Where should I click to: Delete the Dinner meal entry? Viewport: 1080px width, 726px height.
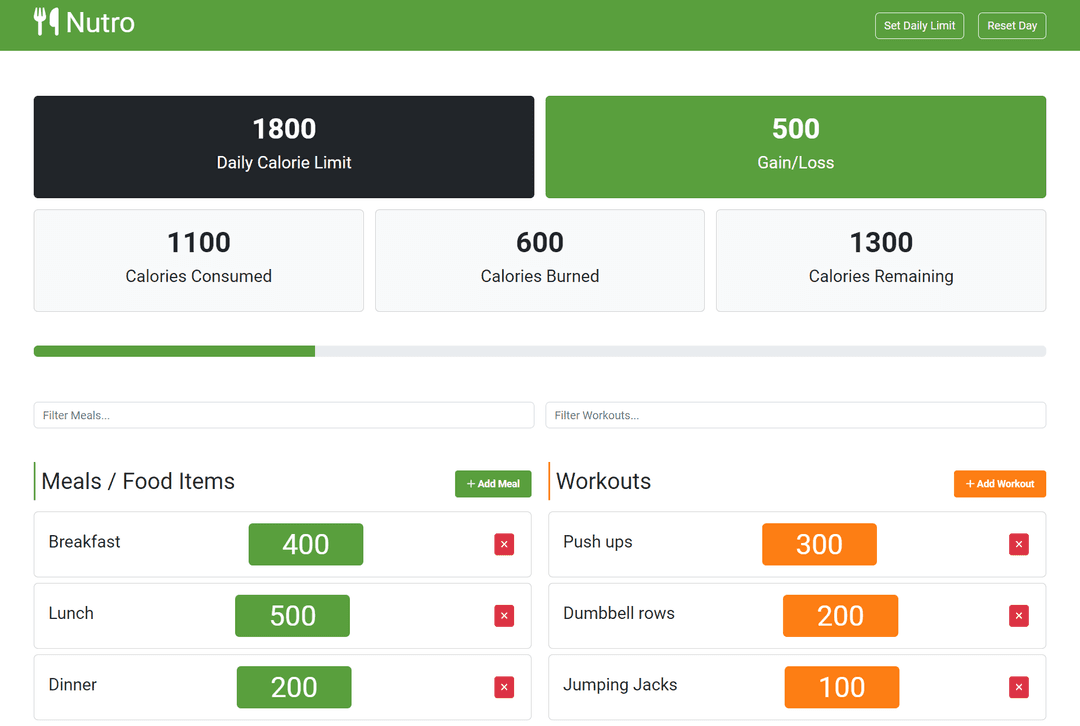(x=504, y=687)
